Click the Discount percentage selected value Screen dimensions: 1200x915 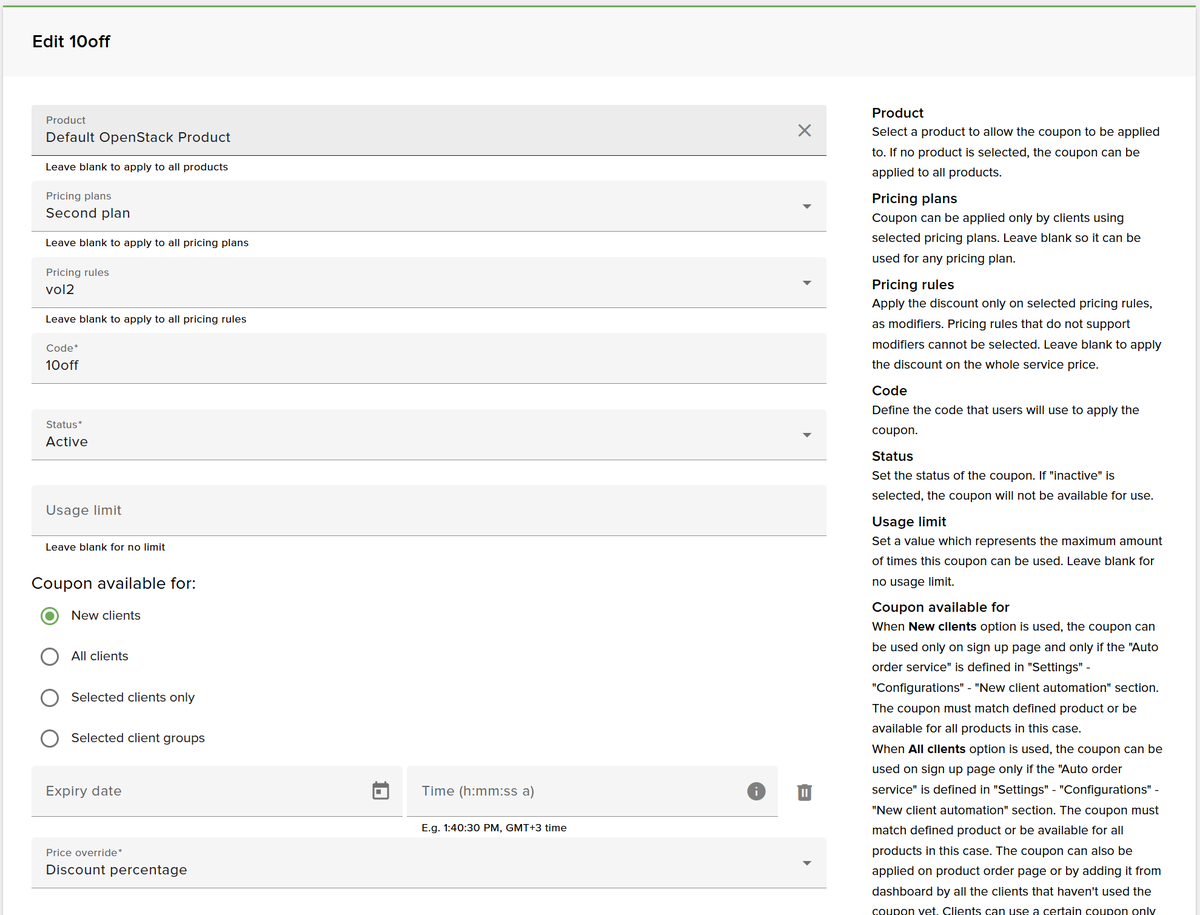[x=116, y=870]
